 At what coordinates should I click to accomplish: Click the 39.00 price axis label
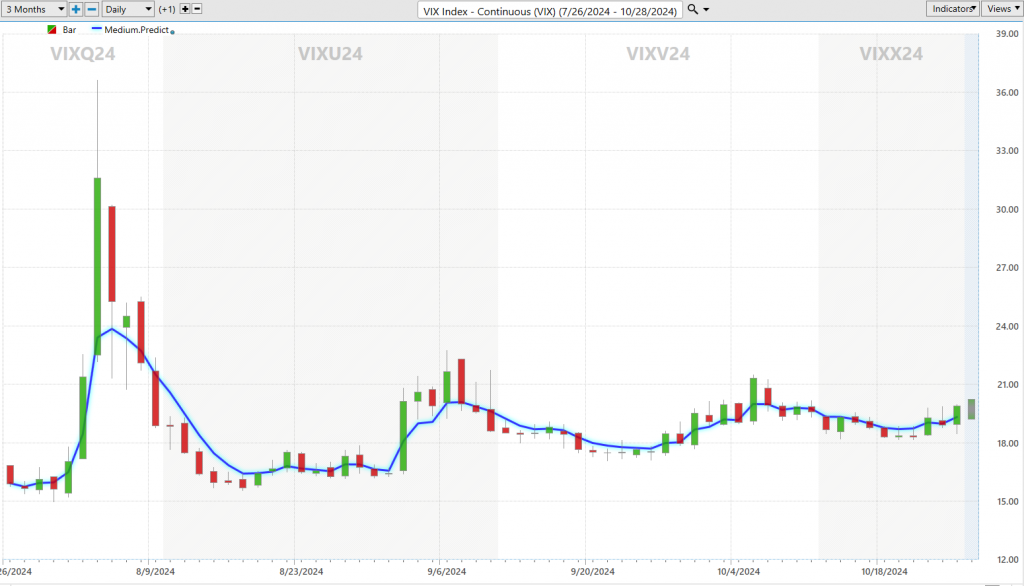[x=1007, y=34]
